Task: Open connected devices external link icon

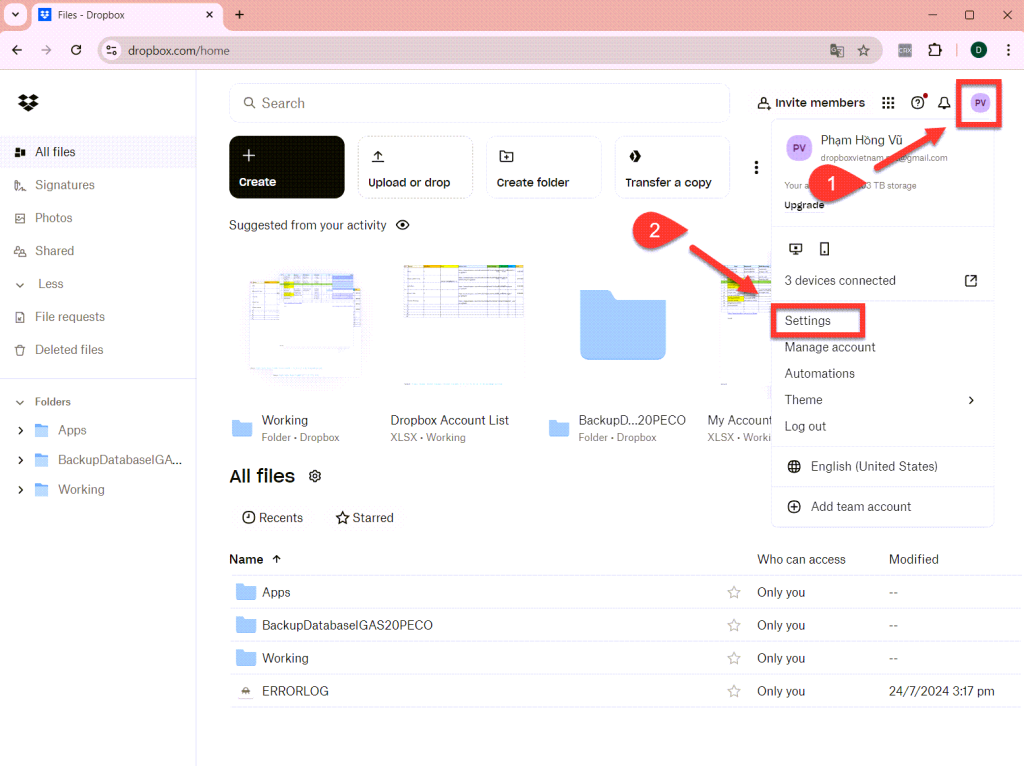Action: pyautogui.click(x=970, y=281)
